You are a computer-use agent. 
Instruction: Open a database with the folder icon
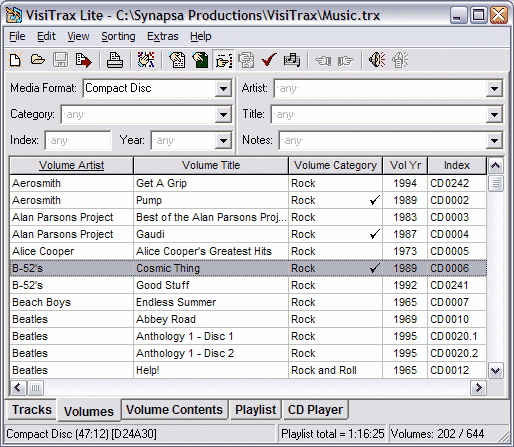pyautogui.click(x=38, y=60)
